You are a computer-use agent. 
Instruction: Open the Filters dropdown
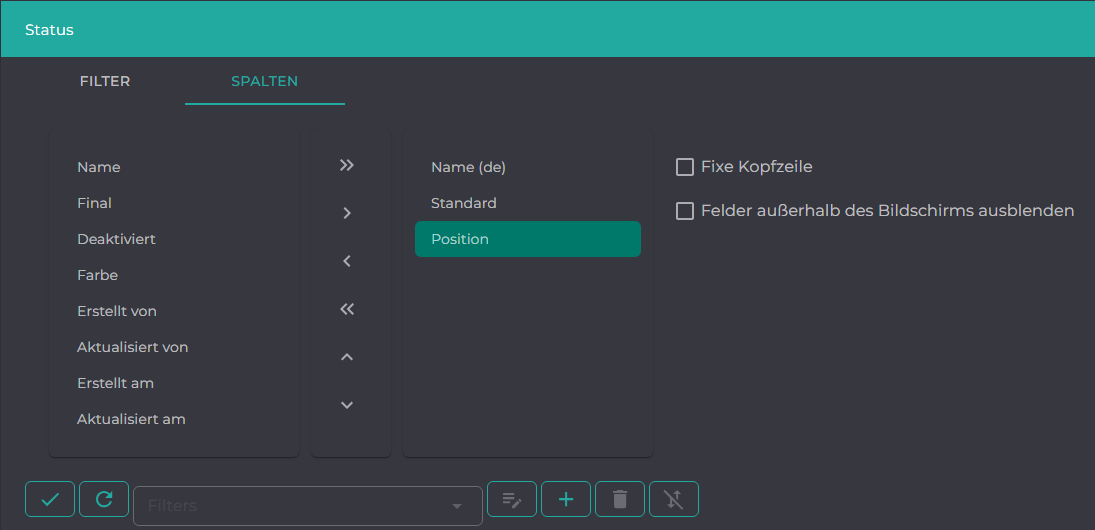308,506
